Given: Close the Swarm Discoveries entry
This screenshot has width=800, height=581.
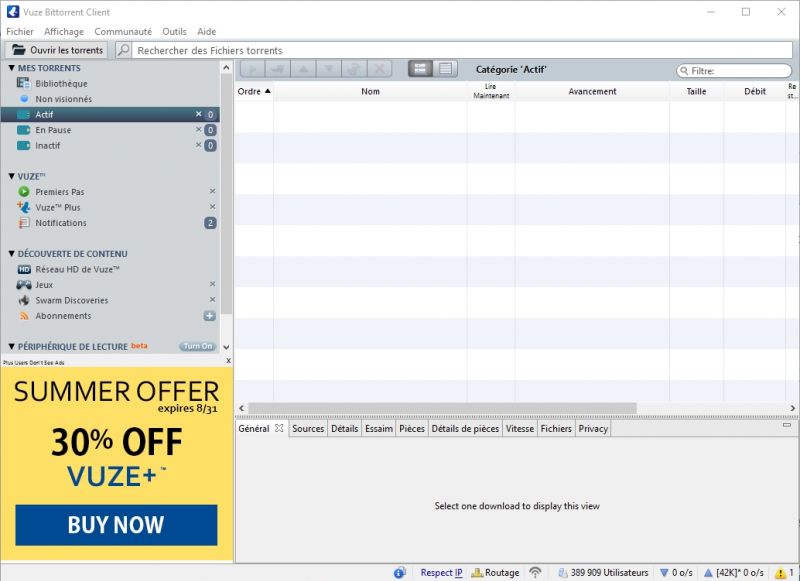Looking at the screenshot, I should point(213,299).
